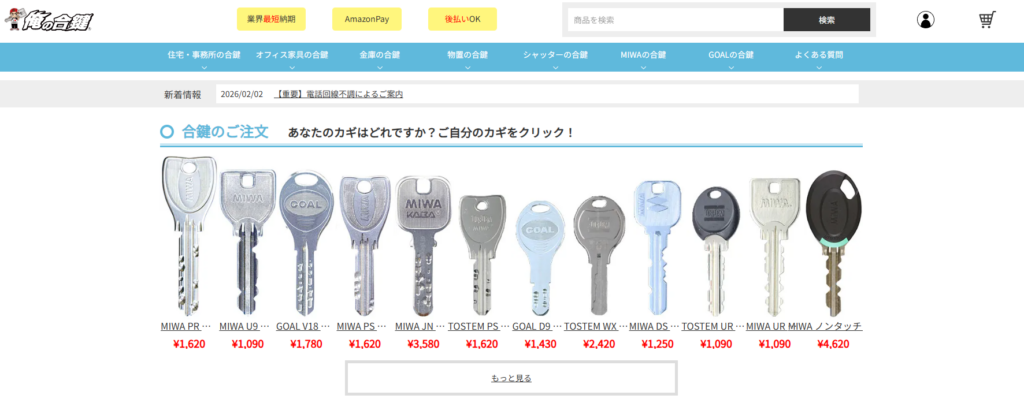Select the MIWA PR key image
Screen dimensions: 1024x410
pos(188,237)
